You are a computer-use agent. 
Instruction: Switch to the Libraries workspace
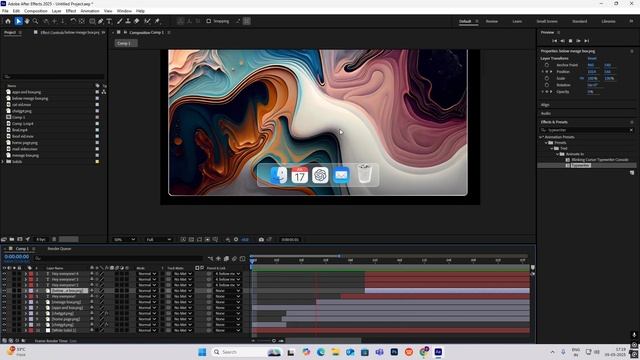[x=608, y=21]
